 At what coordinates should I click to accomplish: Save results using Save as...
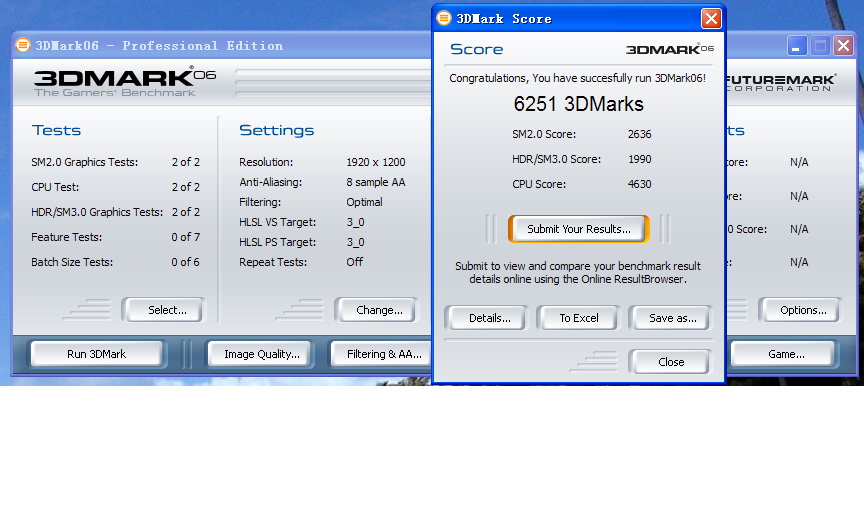pos(672,318)
